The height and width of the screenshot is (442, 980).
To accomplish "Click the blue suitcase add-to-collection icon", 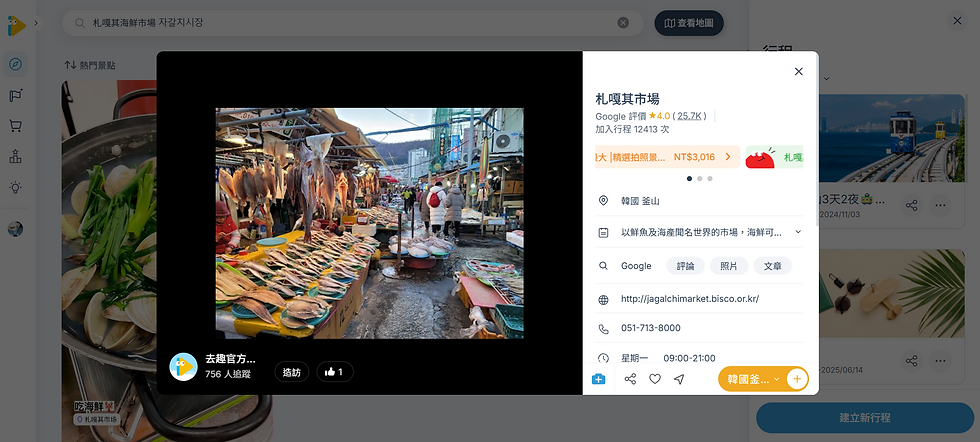I will [x=598, y=379].
